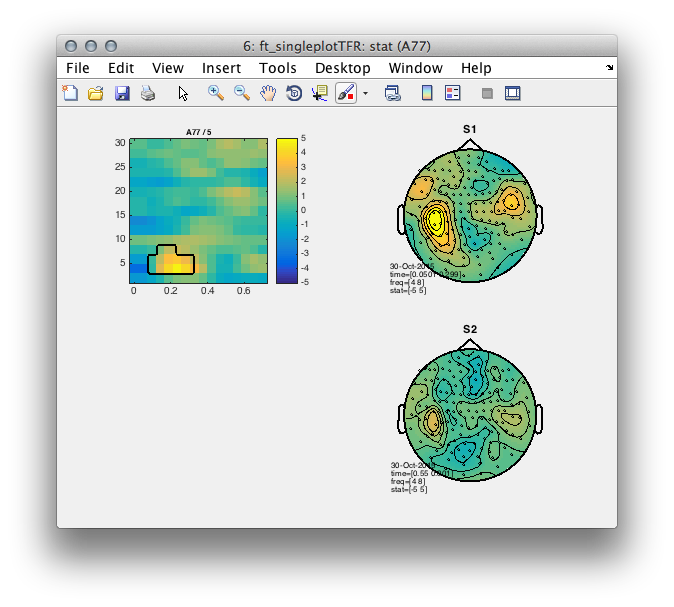Activate the Data Cursor tool
Image resolution: width=674 pixels, height=607 pixels.
pyautogui.click(x=320, y=93)
